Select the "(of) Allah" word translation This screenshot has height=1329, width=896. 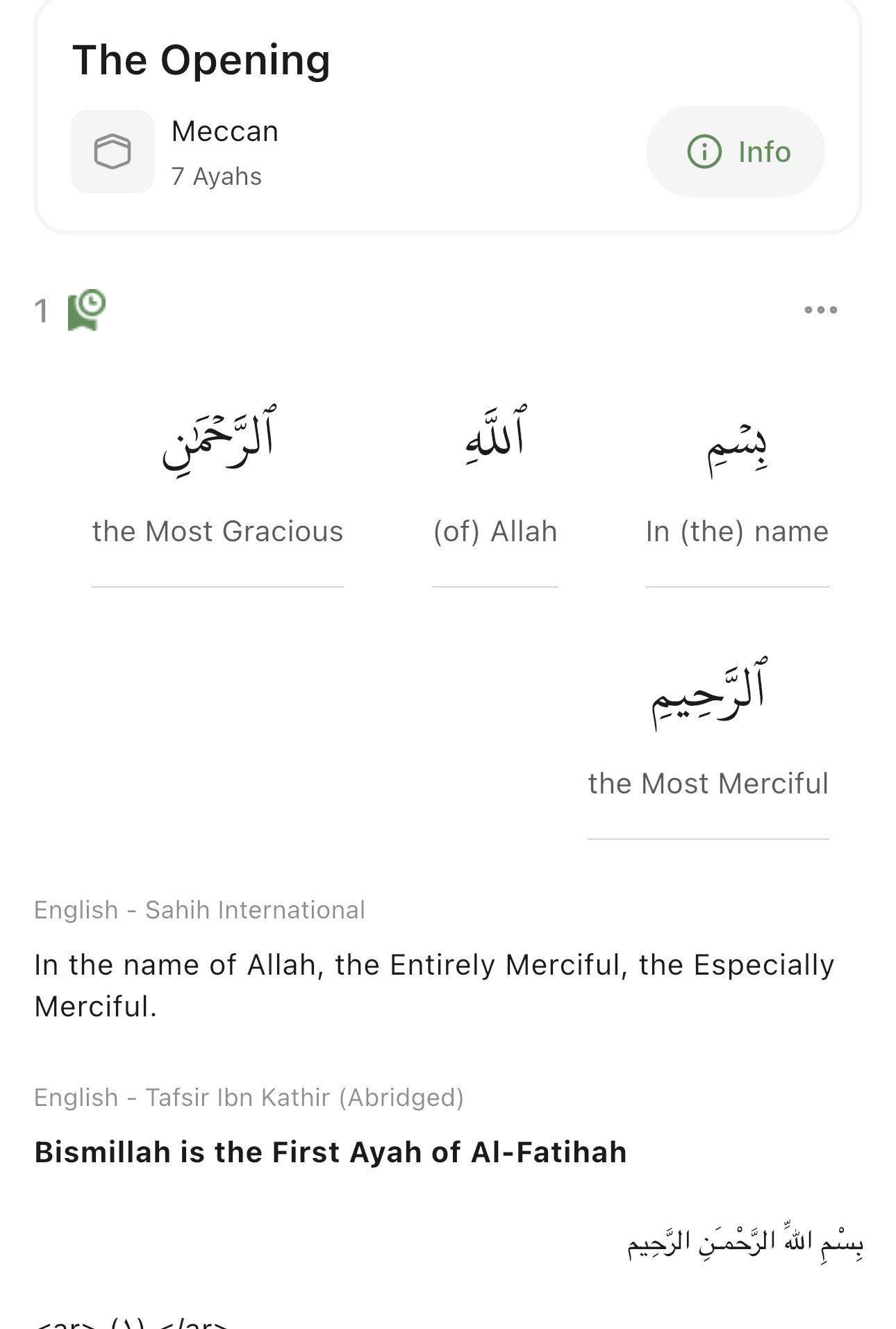click(x=495, y=531)
